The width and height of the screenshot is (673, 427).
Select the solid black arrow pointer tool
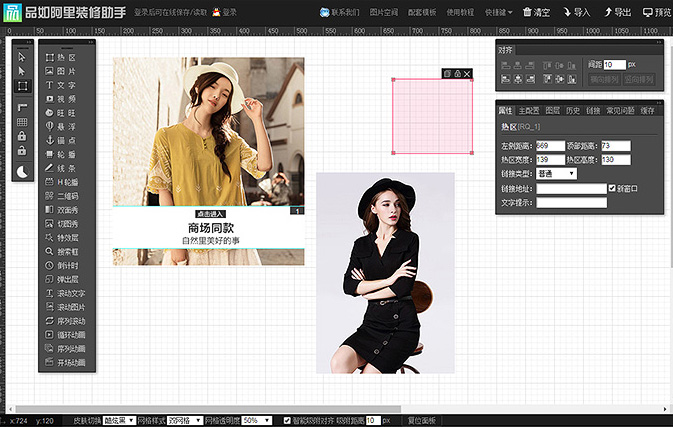22,71
